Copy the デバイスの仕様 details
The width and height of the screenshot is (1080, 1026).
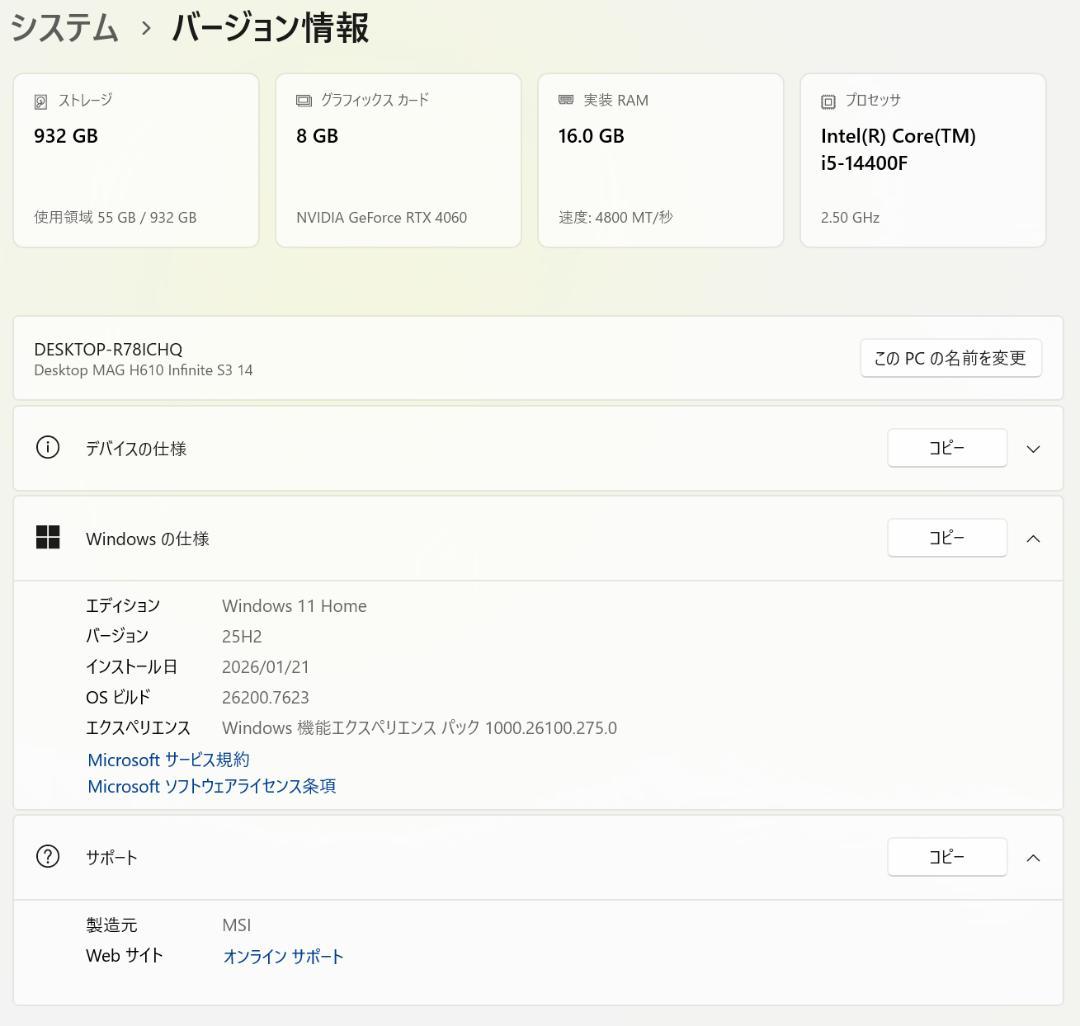[946, 448]
